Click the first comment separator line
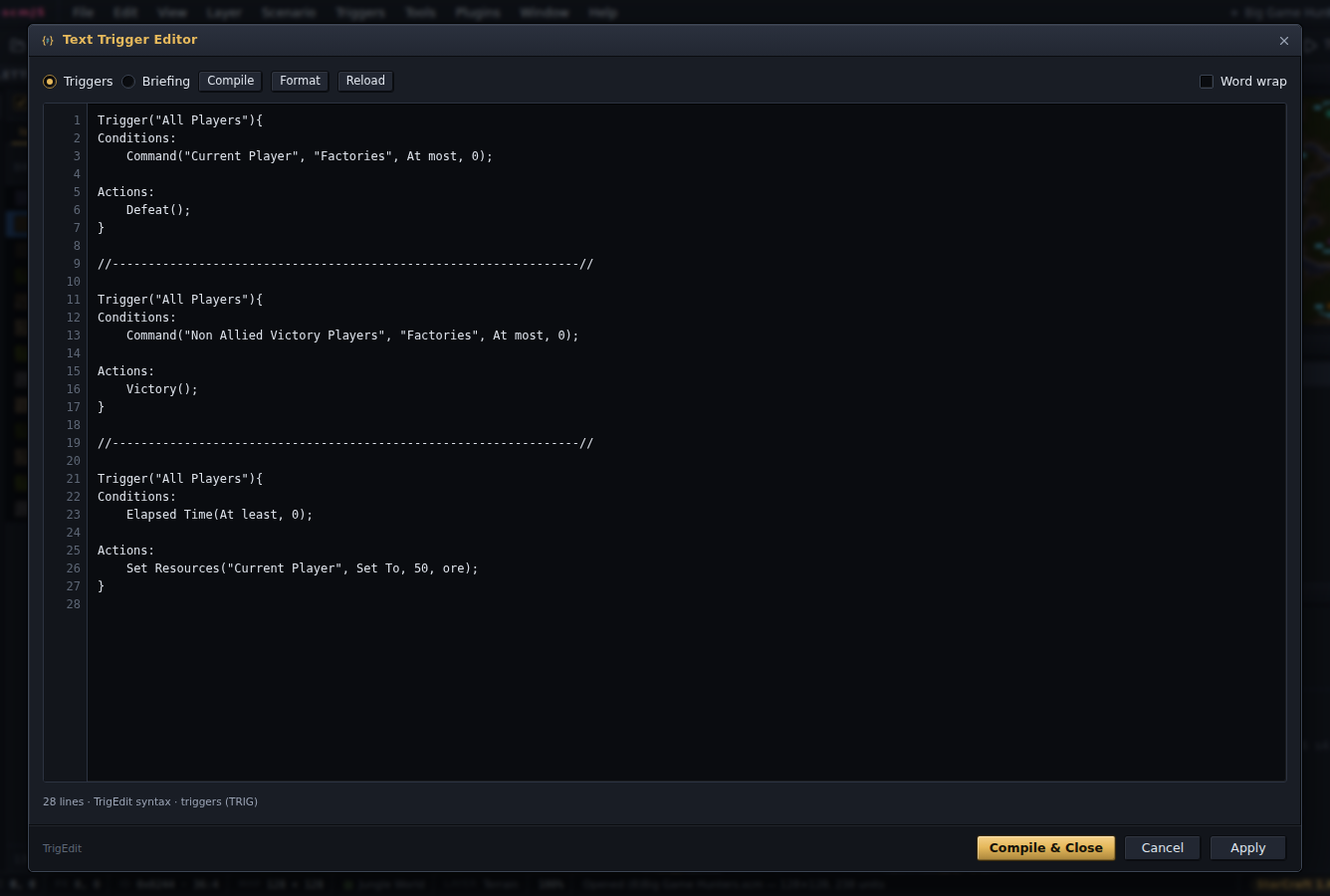 click(345, 264)
